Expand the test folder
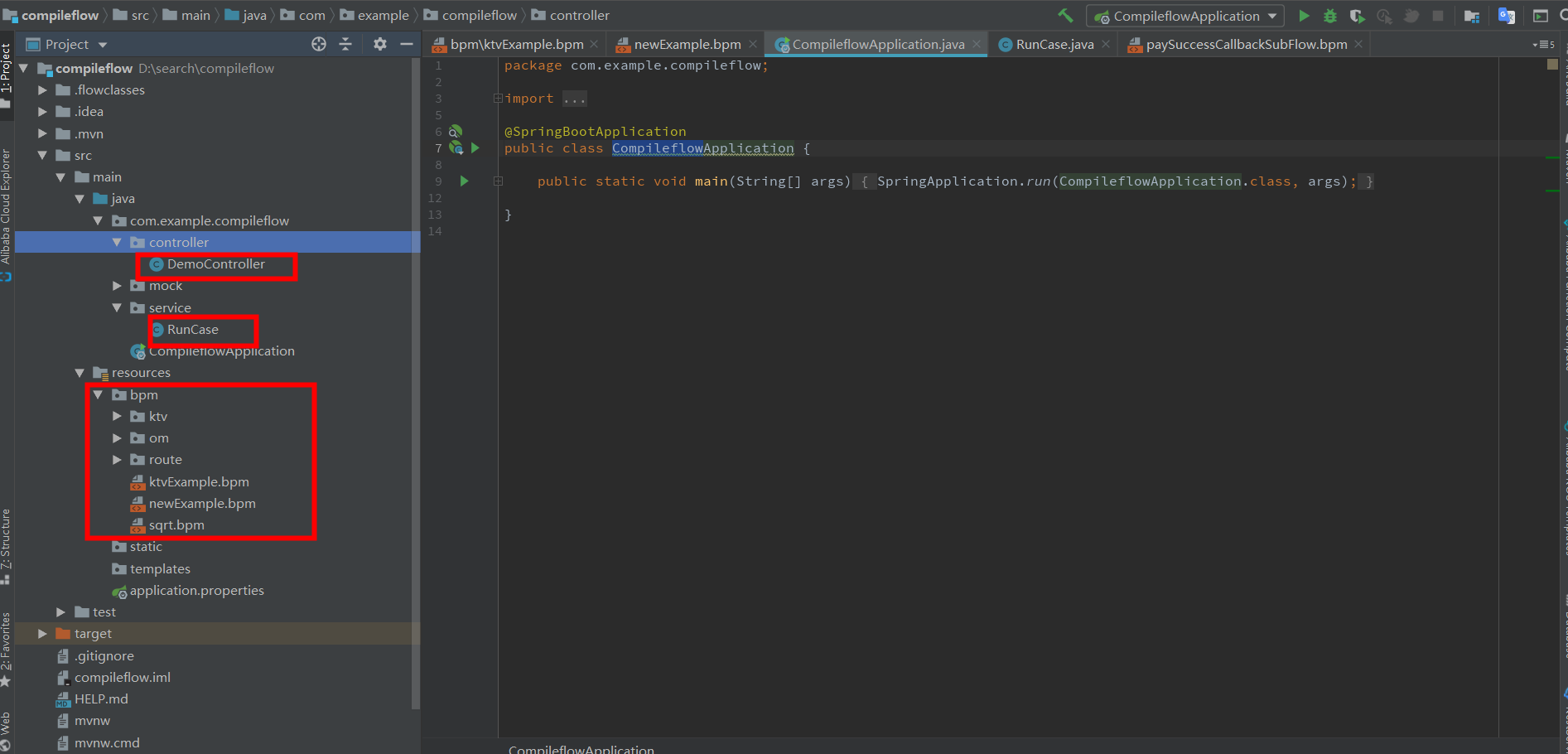 (x=60, y=611)
